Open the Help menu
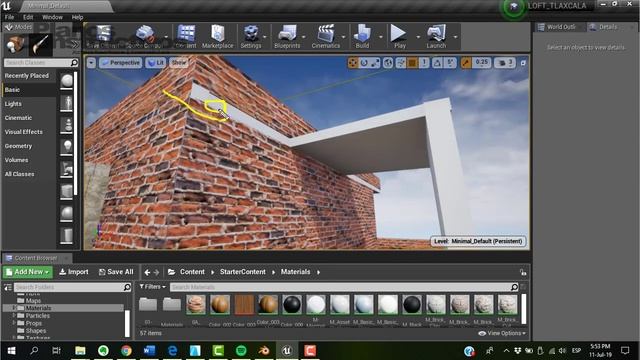The image size is (640, 360). click(77, 17)
